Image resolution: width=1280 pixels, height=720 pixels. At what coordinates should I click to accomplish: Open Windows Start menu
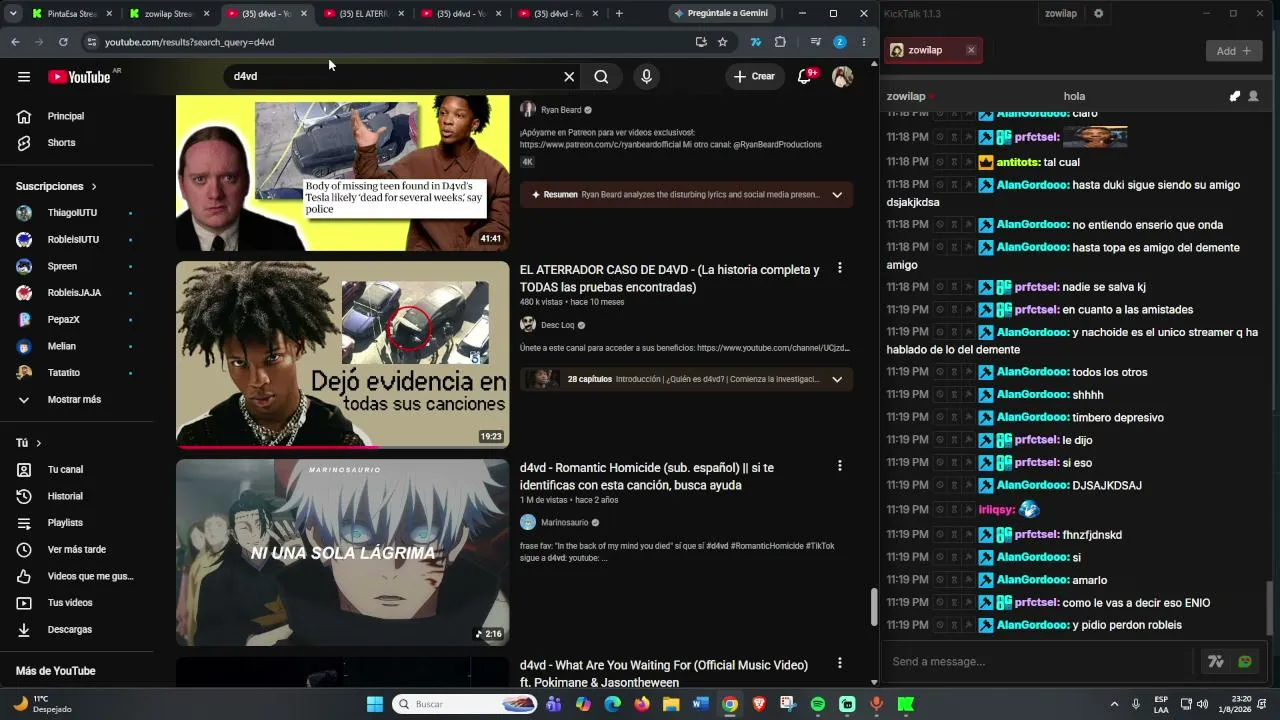point(375,705)
